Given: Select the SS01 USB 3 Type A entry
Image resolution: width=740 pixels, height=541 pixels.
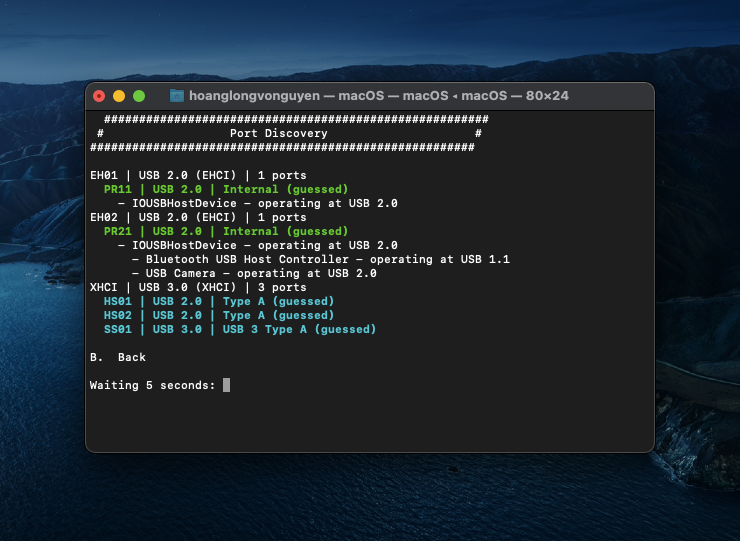Looking at the screenshot, I should click(239, 329).
